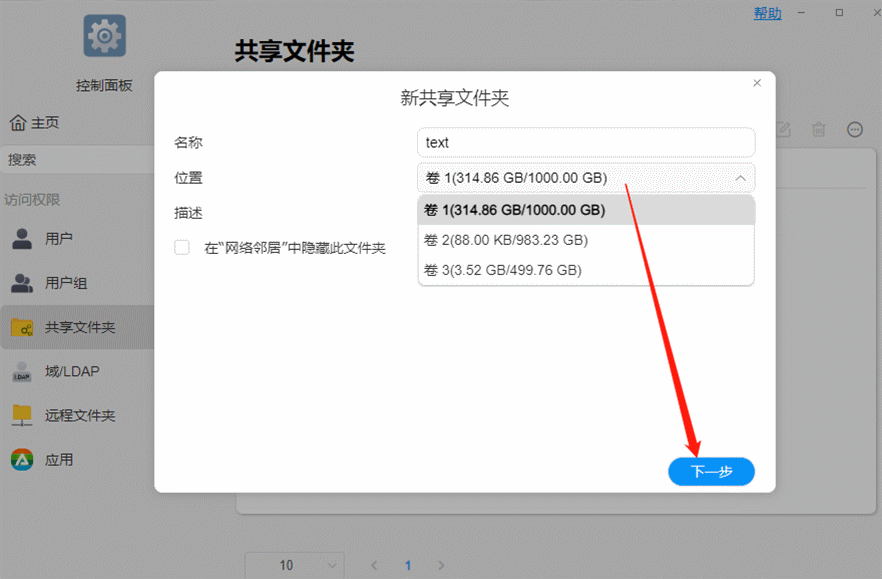Viewport: 882px width, 579px height.
Task: Select 卷 1(314.86 GB/1000.00 GB) option
Action: pyautogui.click(x=586, y=210)
